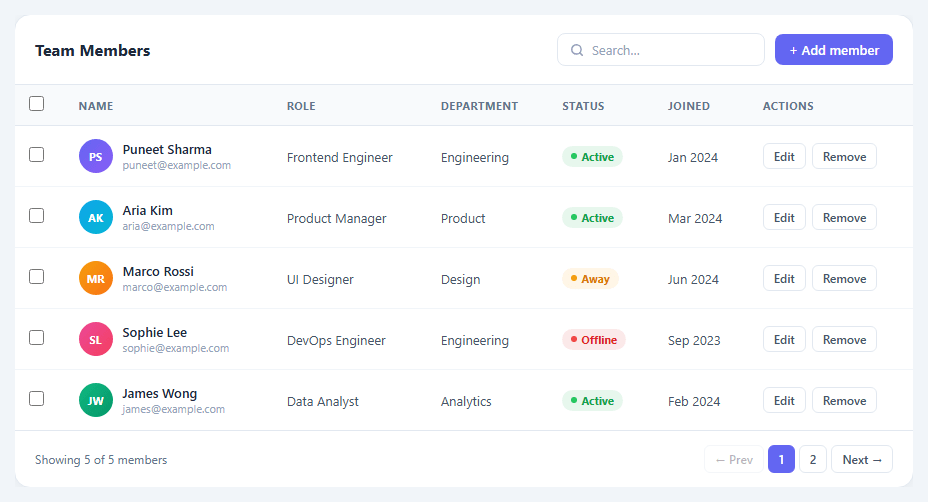Screen dimensions: 928x502
Task: Remove James Wong from the team
Action: 845,400
